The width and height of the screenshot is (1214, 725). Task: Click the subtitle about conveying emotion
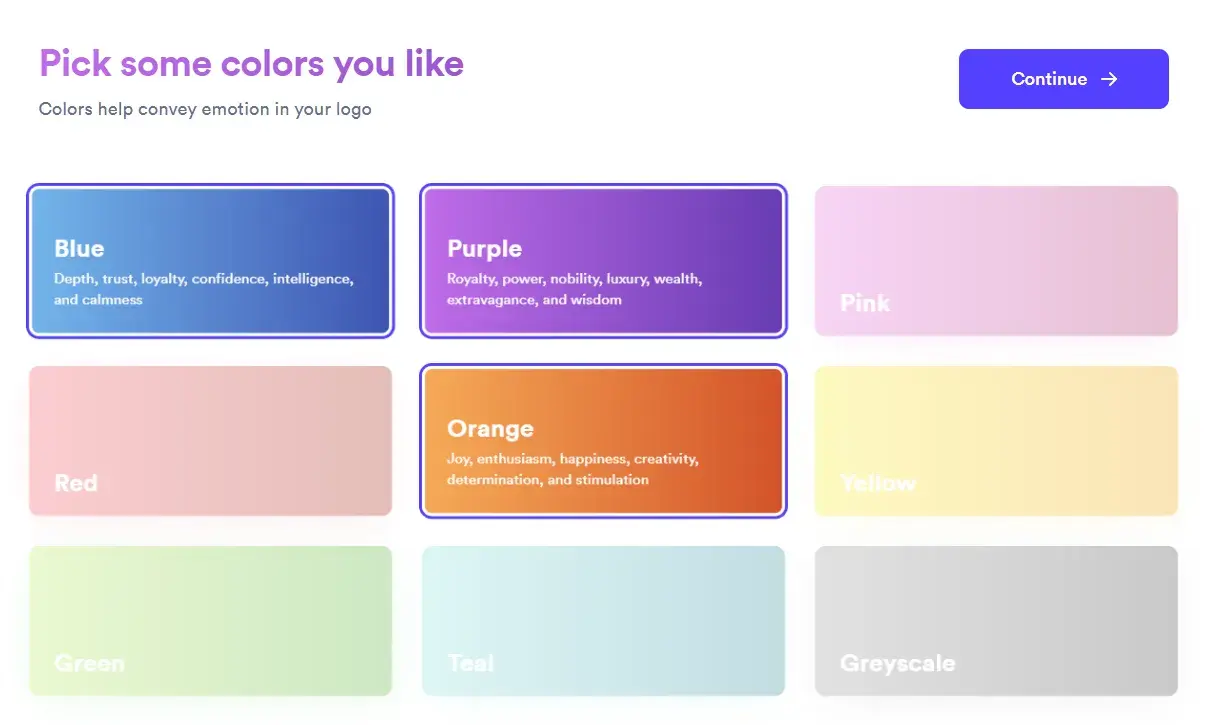tap(204, 109)
